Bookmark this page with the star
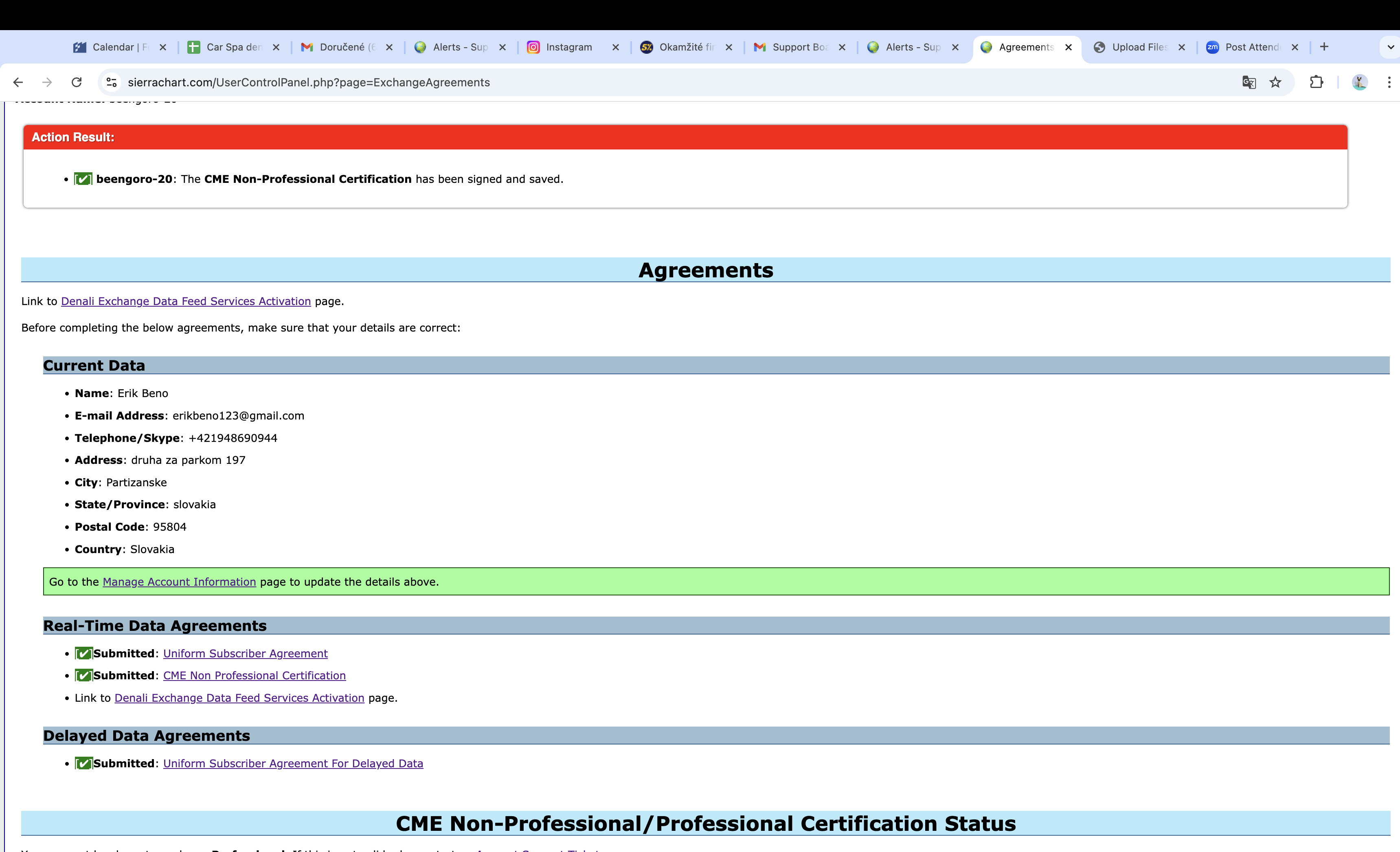Viewport: 1400px width, 852px height. tap(1275, 82)
